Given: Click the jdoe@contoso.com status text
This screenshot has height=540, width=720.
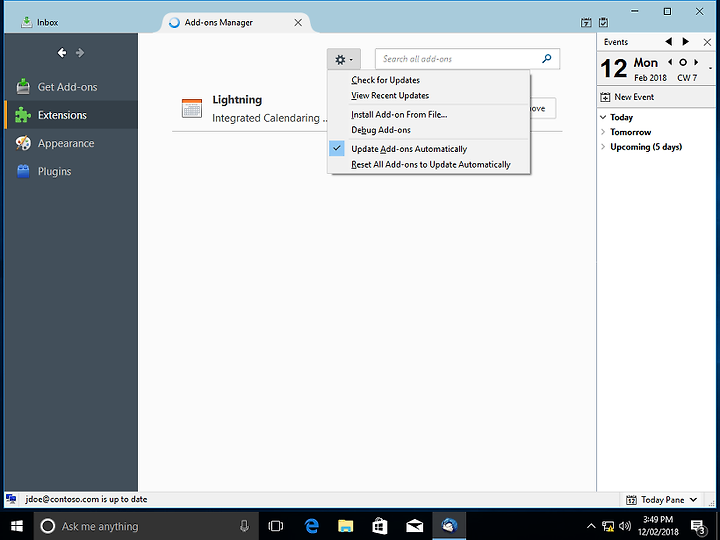Looking at the screenshot, I should [x=86, y=499].
